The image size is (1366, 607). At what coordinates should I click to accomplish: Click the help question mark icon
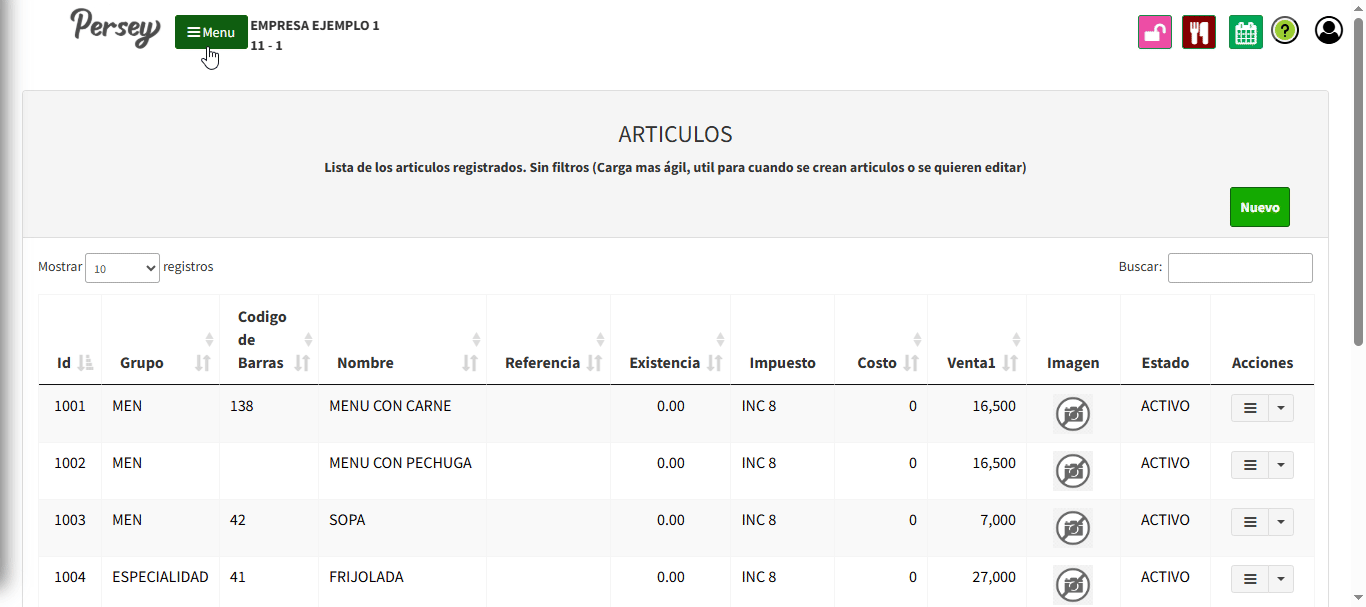click(x=1285, y=31)
